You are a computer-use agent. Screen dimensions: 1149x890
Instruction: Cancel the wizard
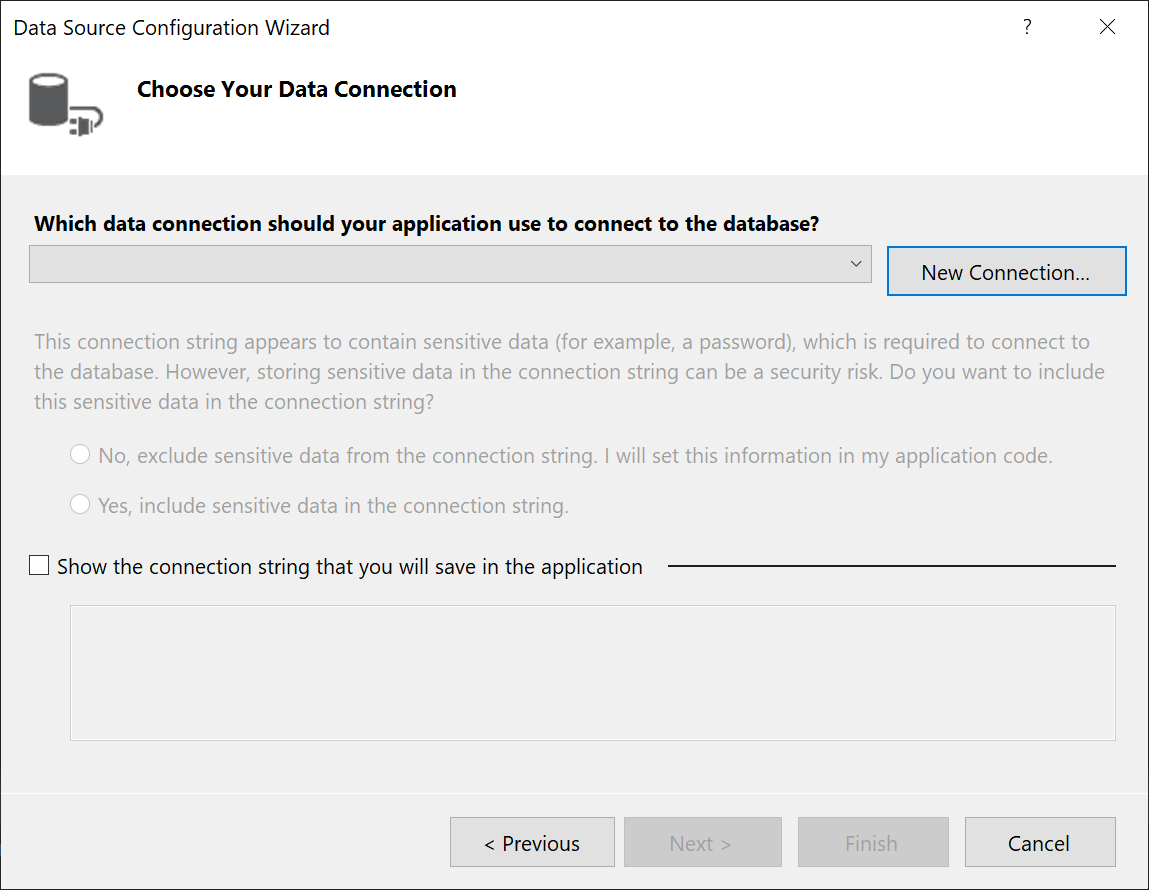click(x=1039, y=843)
